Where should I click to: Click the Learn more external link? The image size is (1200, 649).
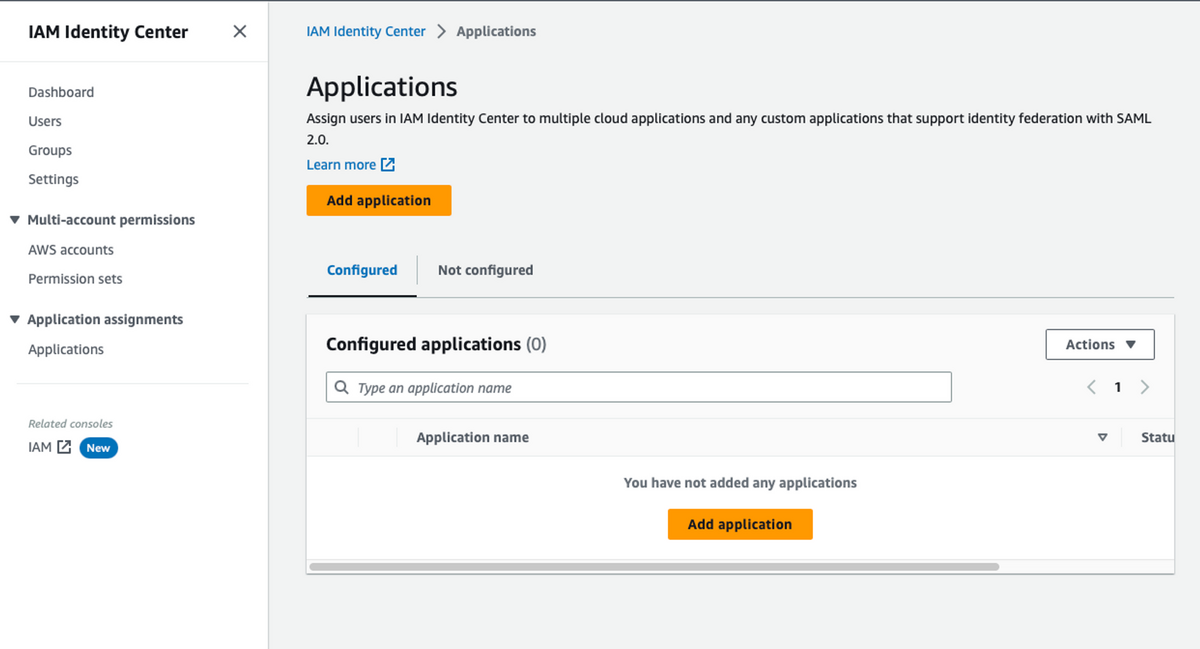350,165
